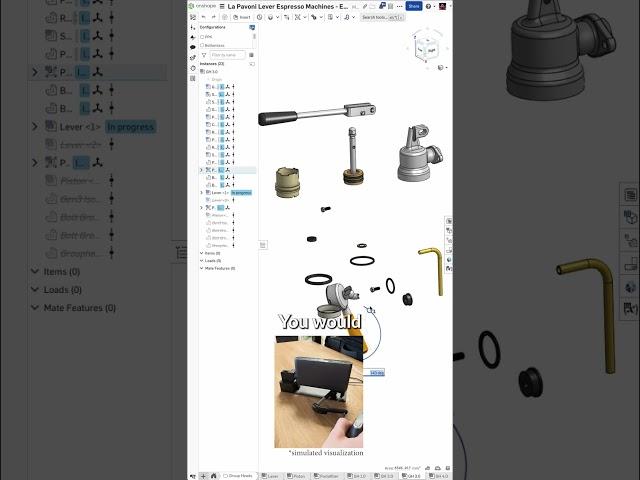The image size is (640, 480).
Task: Expand the highlighted P... subassembly row
Action: tap(201, 170)
